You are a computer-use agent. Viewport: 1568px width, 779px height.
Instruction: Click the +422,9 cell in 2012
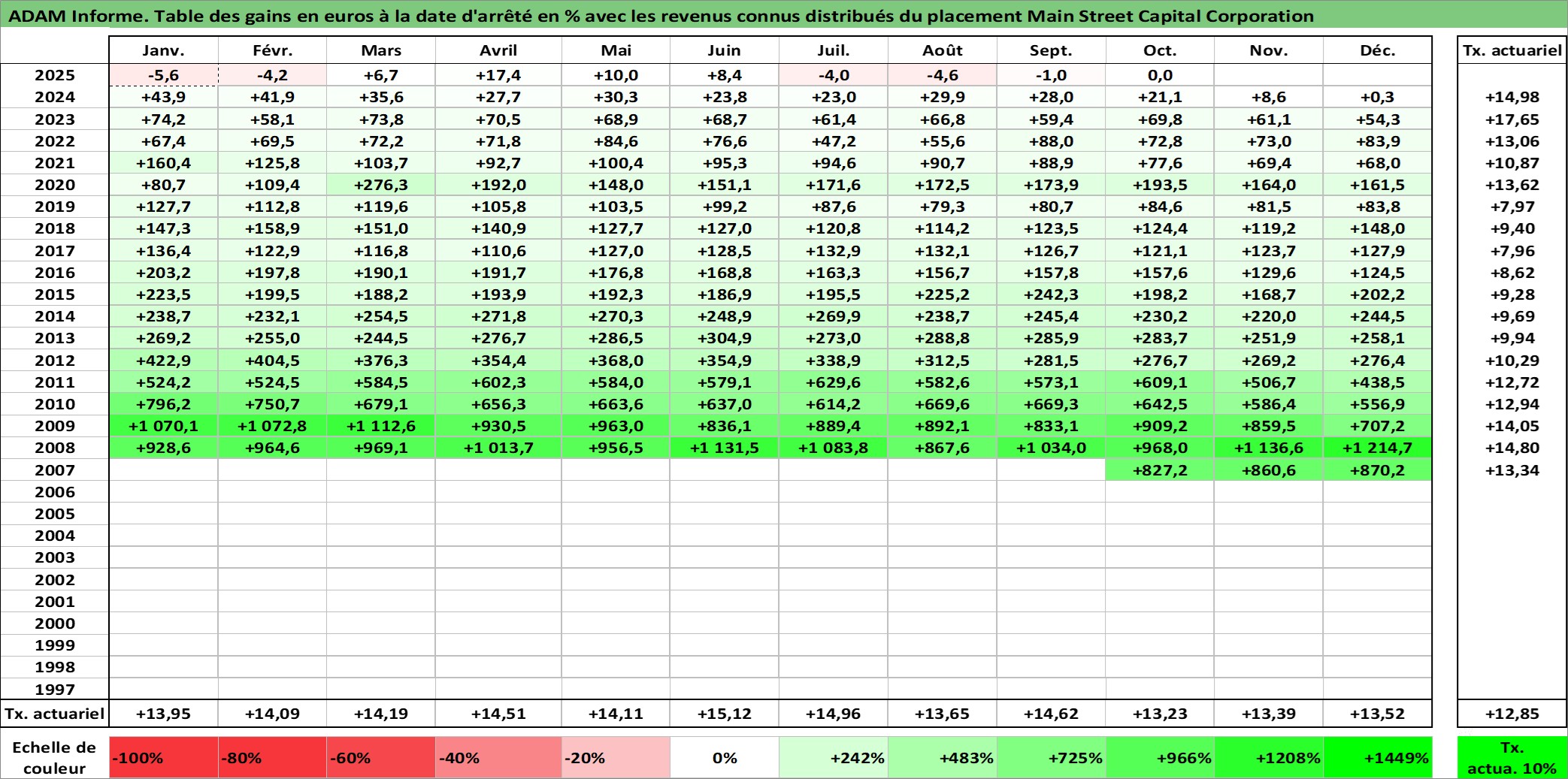pyautogui.click(x=163, y=361)
